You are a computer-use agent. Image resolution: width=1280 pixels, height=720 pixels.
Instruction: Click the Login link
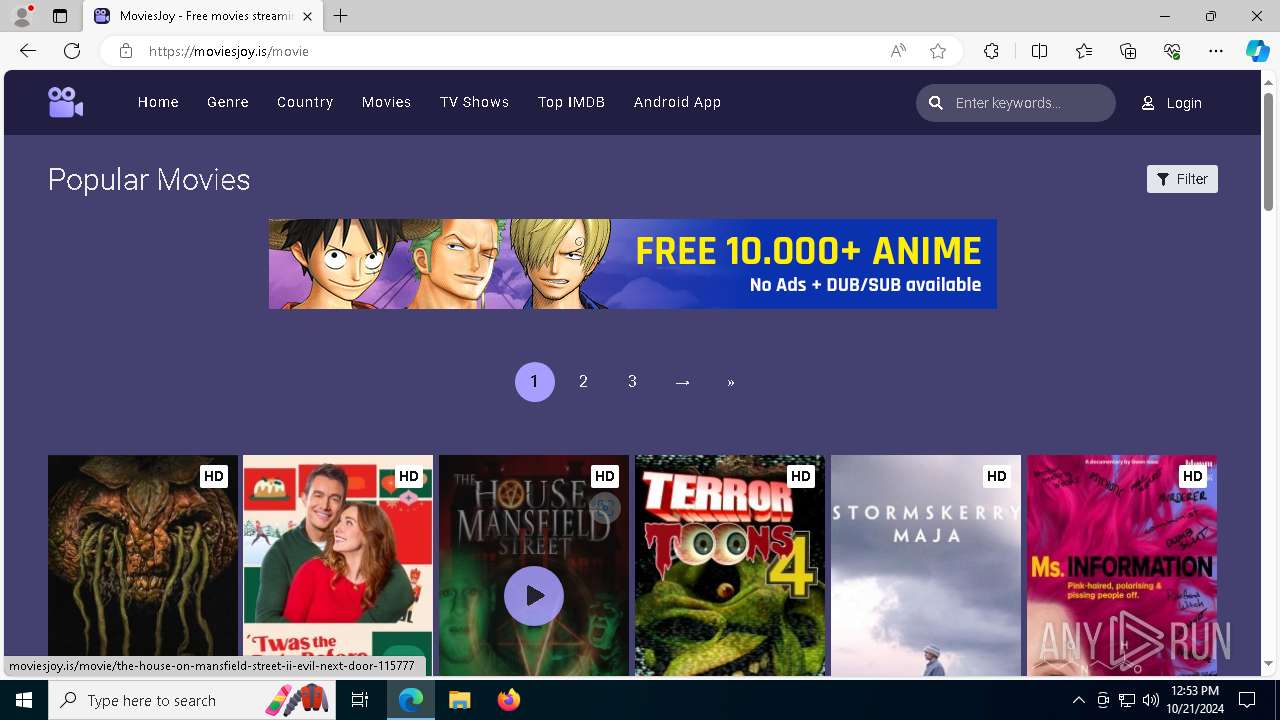click(x=1184, y=103)
